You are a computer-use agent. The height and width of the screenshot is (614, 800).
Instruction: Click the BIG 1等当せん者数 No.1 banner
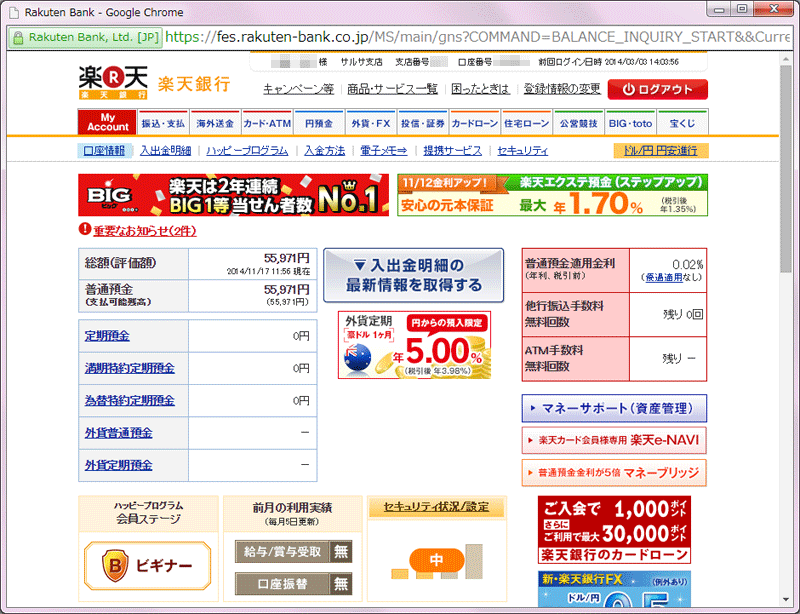(234, 195)
